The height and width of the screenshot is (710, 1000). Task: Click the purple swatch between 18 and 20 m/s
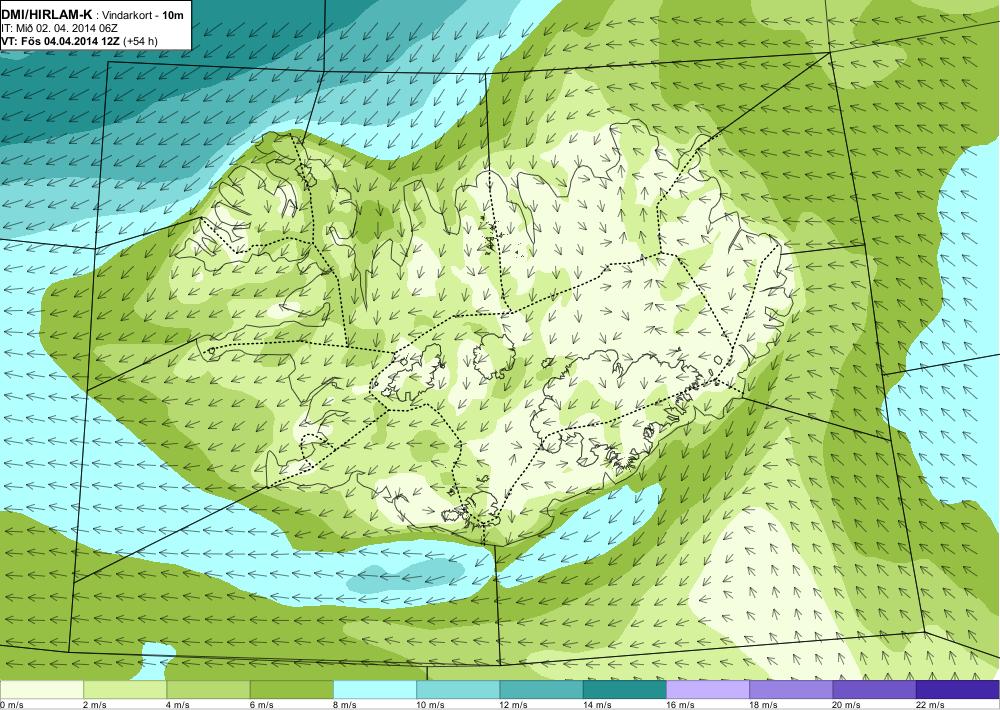tap(791, 690)
